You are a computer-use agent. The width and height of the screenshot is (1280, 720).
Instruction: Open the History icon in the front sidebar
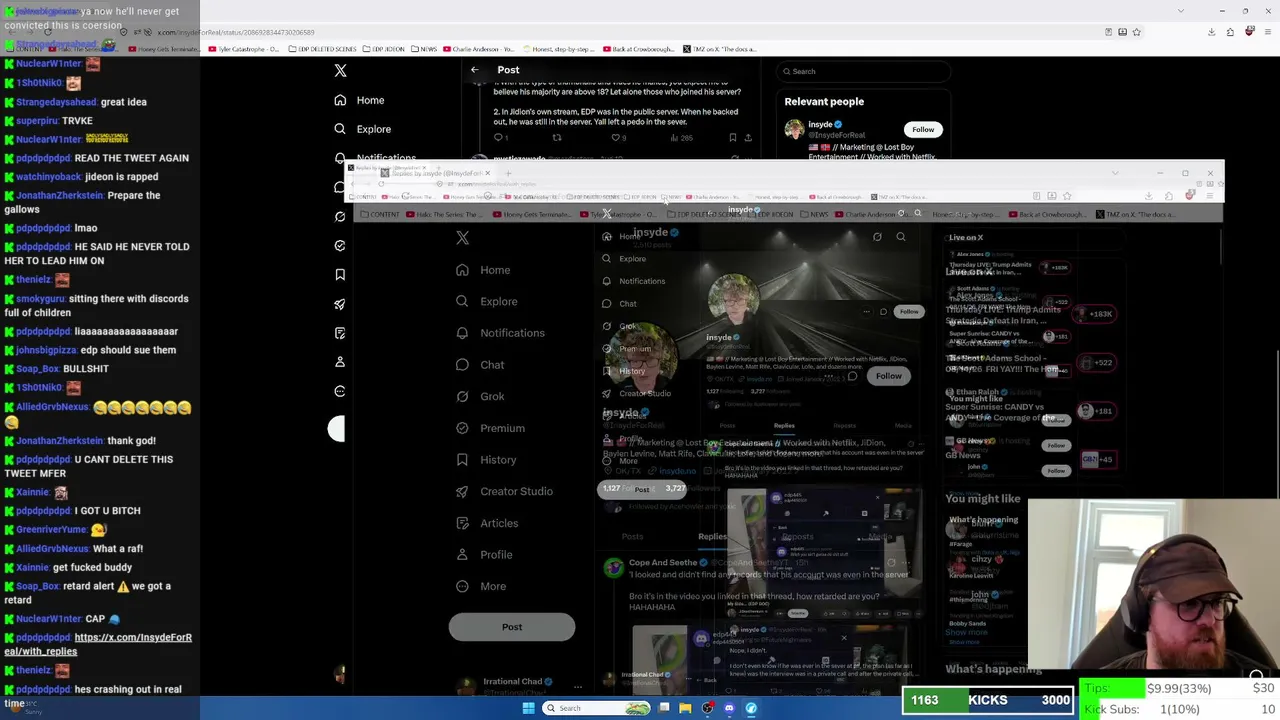pyautogui.click(x=462, y=460)
